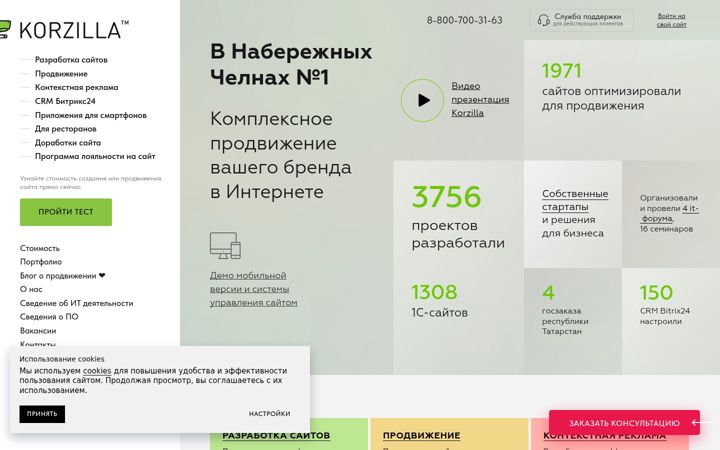Select Доработки сайта menu item
The width and height of the screenshot is (720, 450).
[x=68, y=143]
